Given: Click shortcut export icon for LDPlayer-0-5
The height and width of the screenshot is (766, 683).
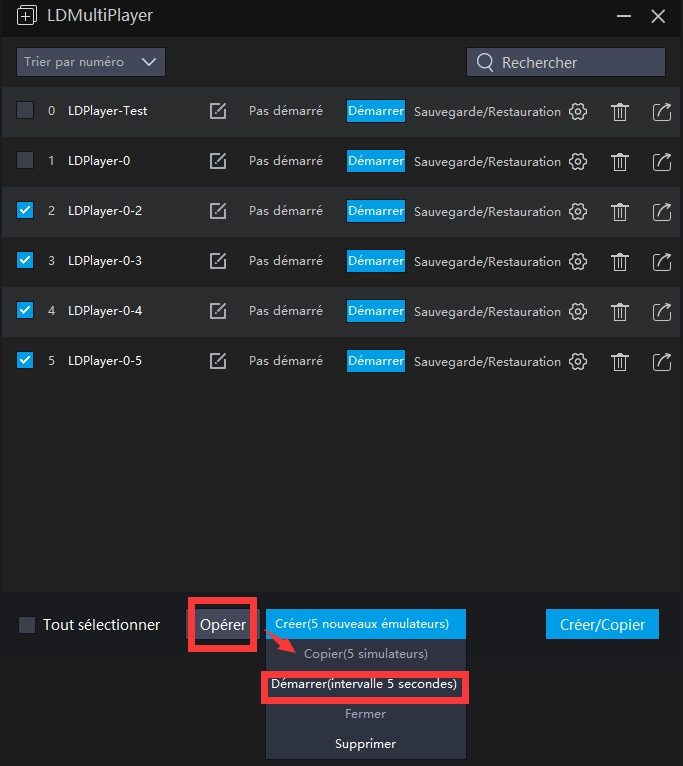Looking at the screenshot, I should click(x=662, y=362).
